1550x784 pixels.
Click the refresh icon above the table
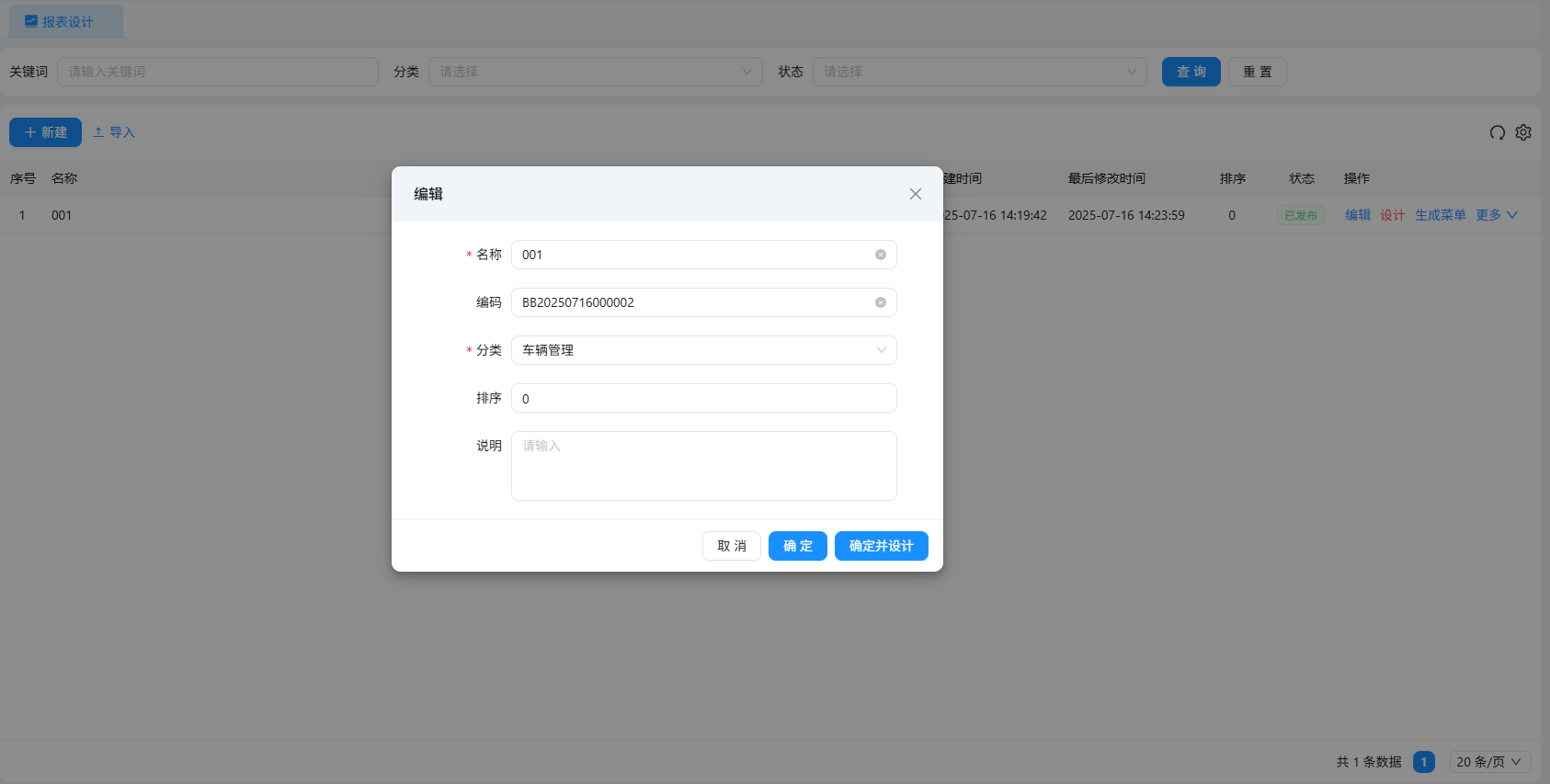1497,132
